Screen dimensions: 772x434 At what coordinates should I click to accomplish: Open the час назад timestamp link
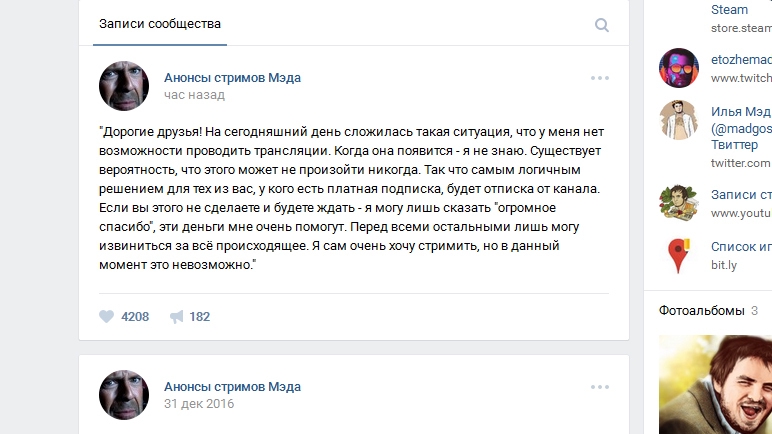coord(194,95)
